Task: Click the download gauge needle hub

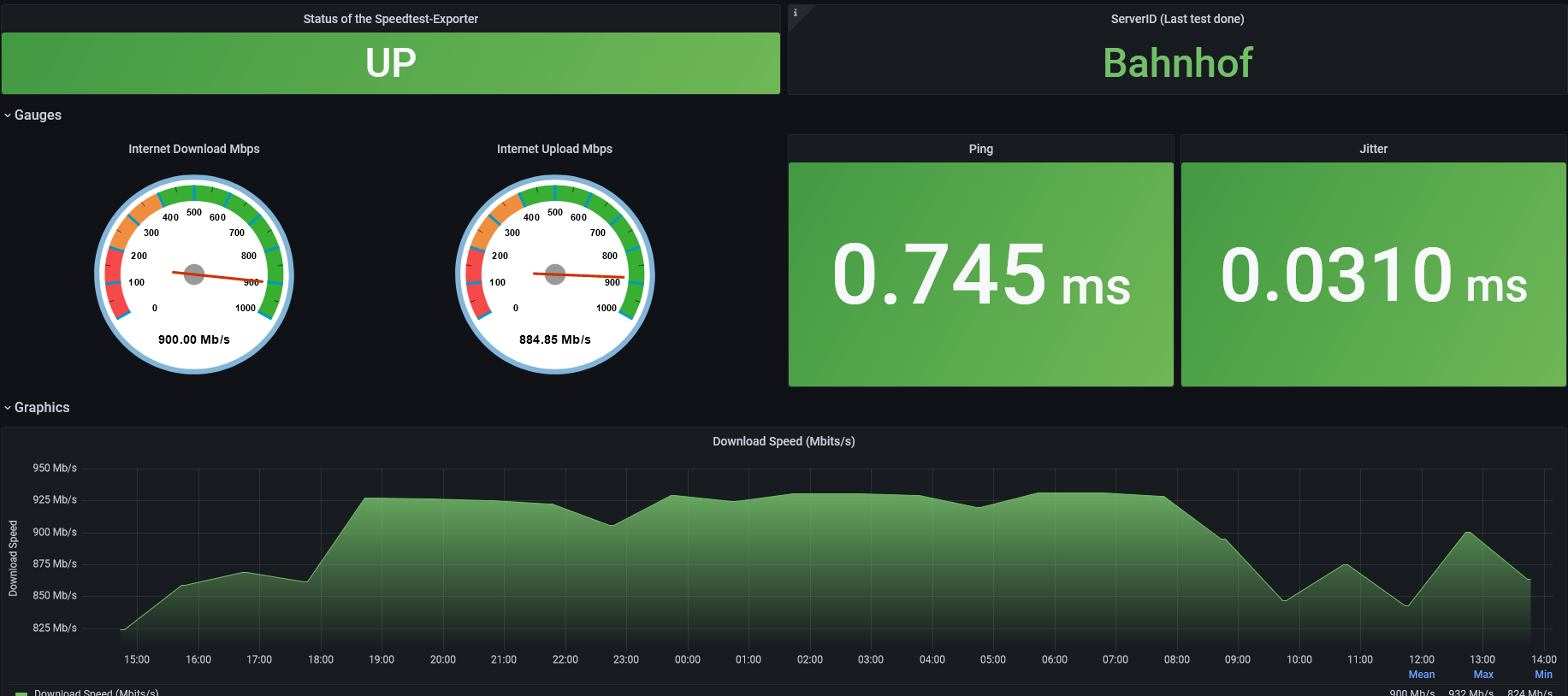Action: [194, 274]
